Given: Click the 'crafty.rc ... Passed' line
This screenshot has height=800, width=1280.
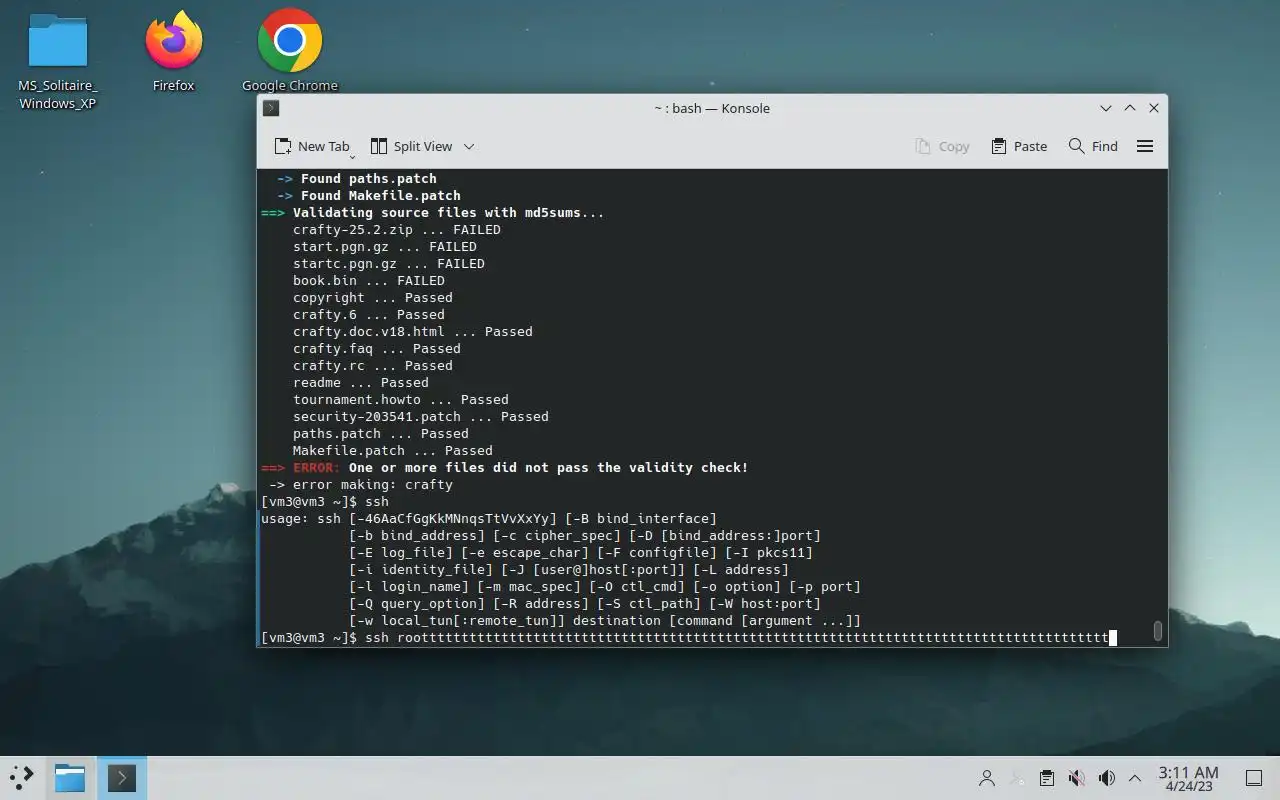Looking at the screenshot, I should point(372,366).
